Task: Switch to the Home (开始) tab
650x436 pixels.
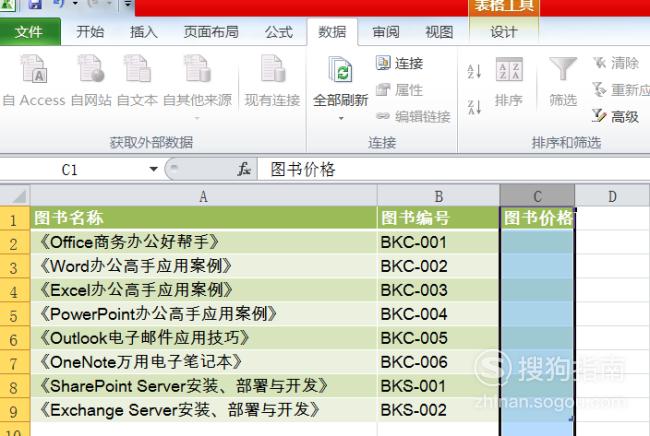Action: tap(90, 31)
